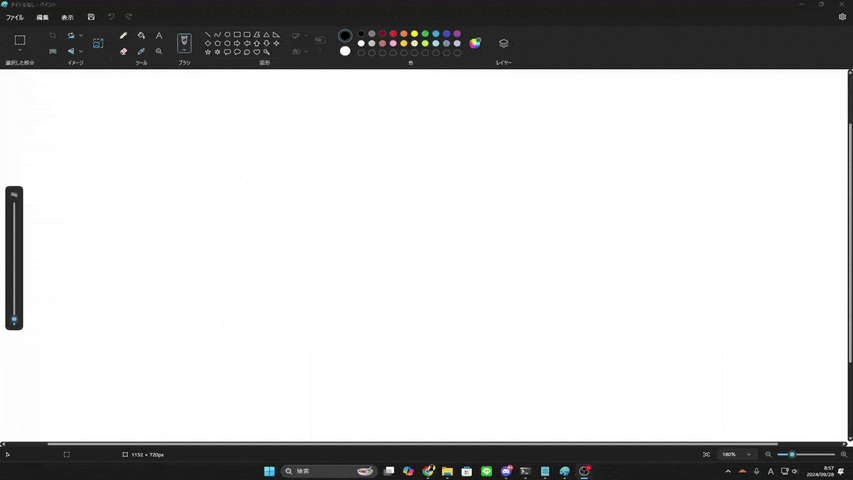
Task: Click the zoom out magnifier button
Action: [768, 454]
